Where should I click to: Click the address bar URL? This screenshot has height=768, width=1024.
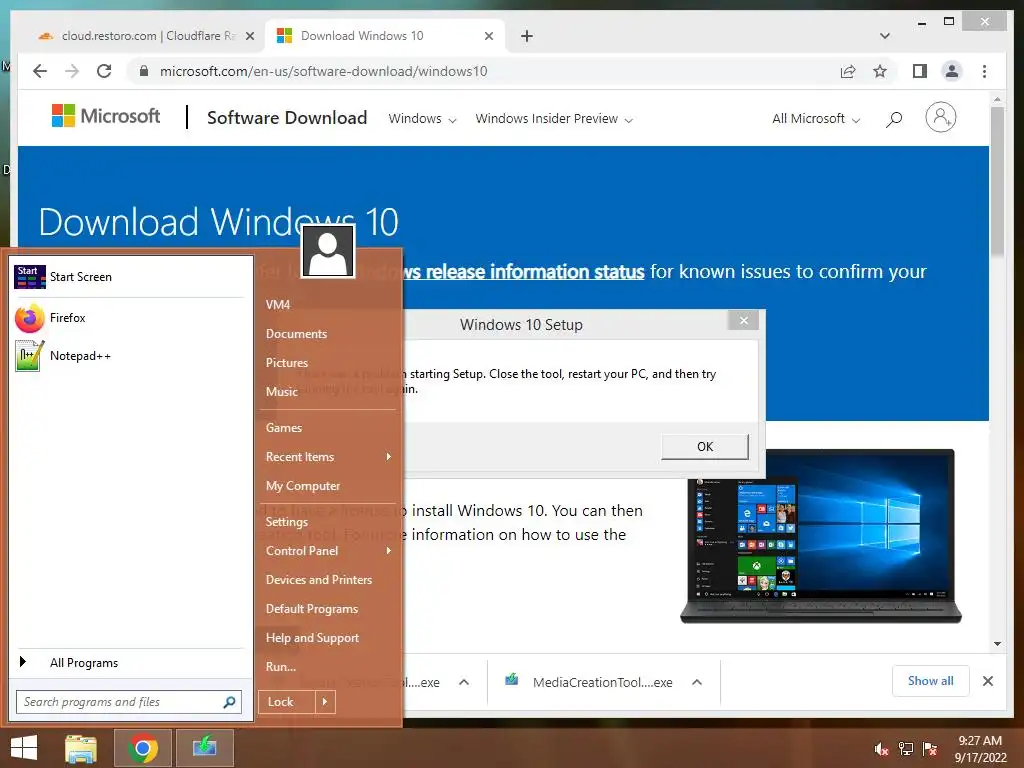tap(323, 71)
